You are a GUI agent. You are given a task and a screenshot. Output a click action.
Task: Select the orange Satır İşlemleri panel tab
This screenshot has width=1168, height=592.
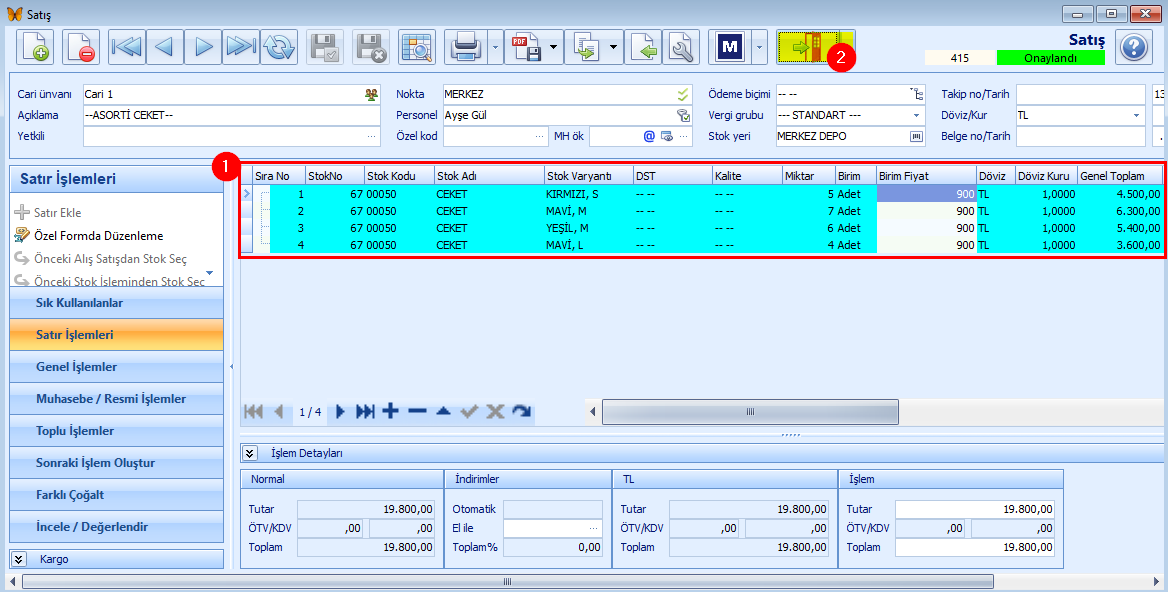[x=116, y=335]
